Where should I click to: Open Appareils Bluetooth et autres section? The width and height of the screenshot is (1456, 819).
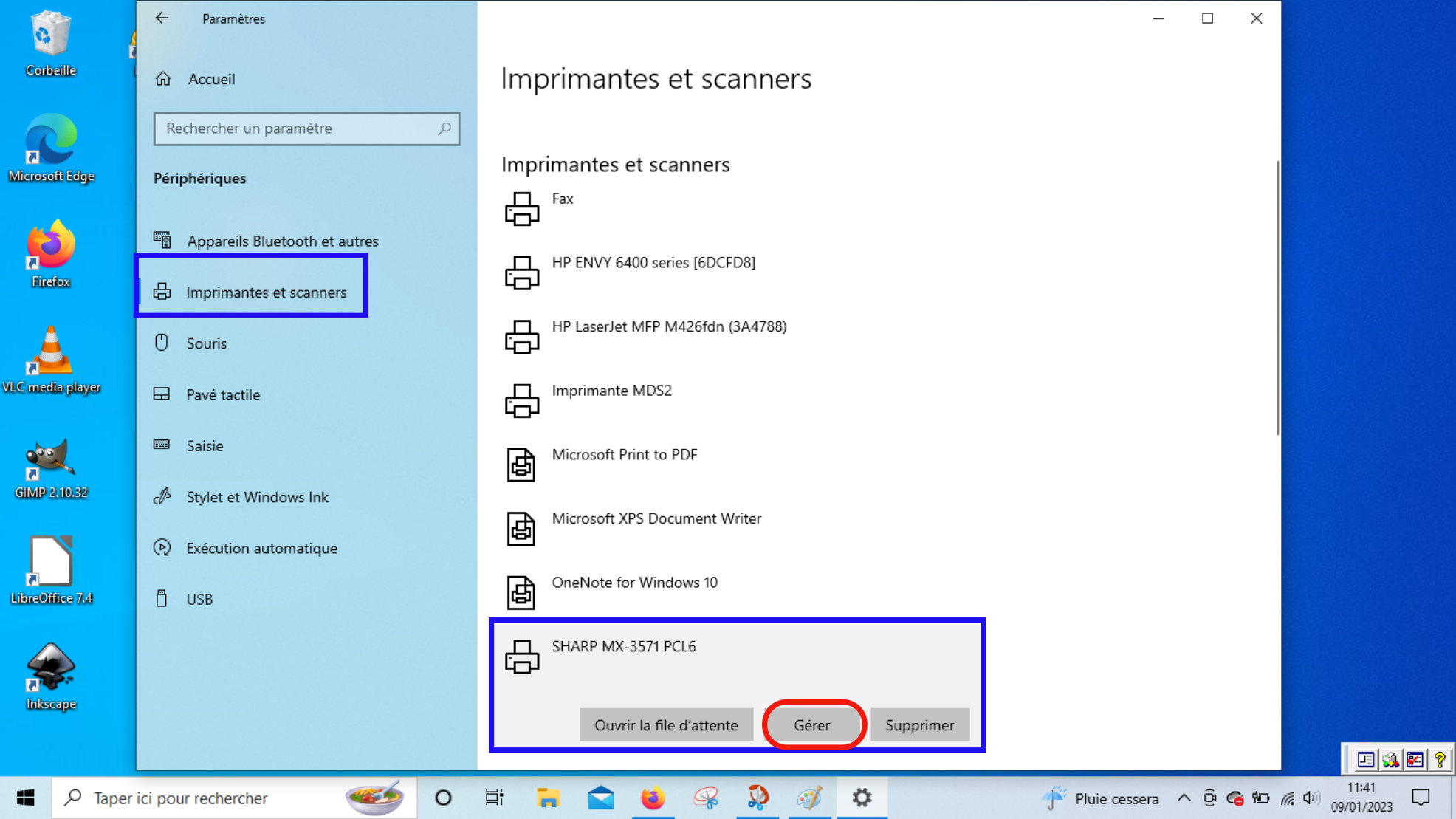[283, 241]
